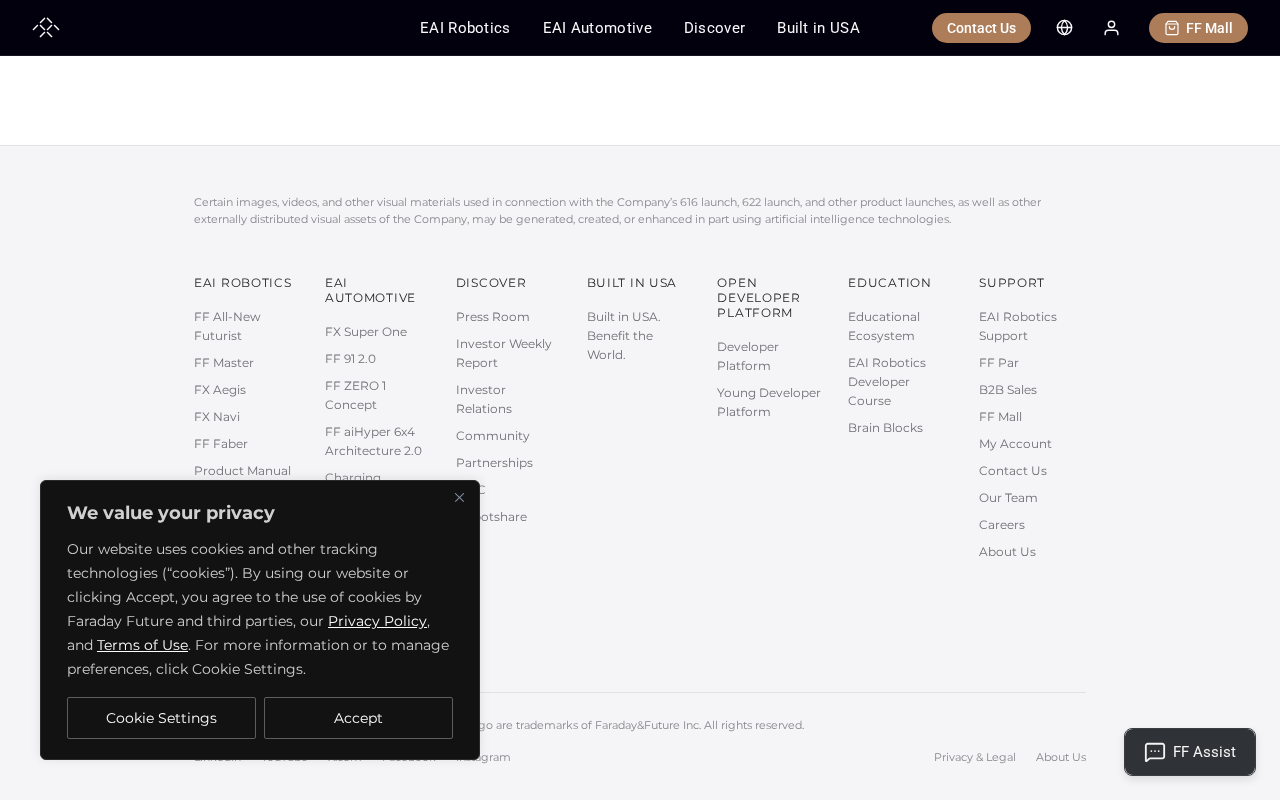Go to the EAI Robotics Support footer link
Viewport: 1280px width, 800px height.
click(x=1018, y=326)
